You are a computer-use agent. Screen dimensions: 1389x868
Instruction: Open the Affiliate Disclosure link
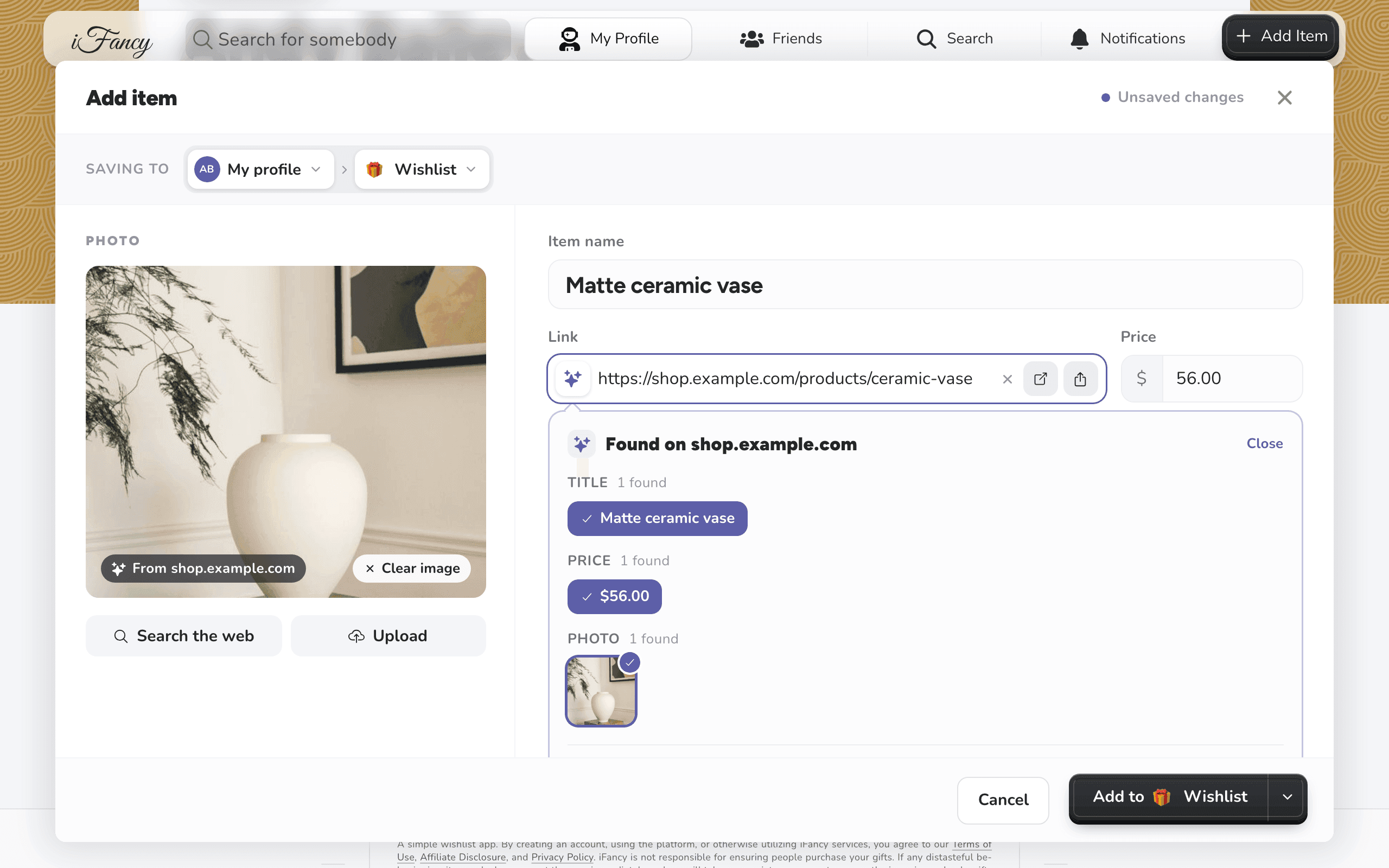463,857
